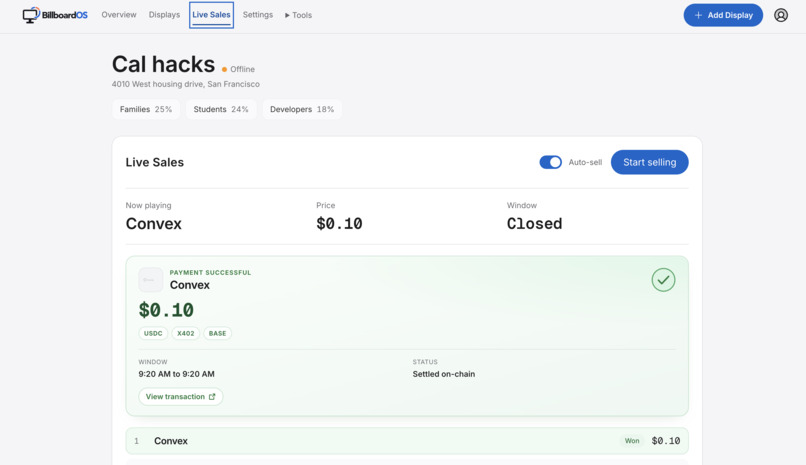Select the Convex bid row ranked 1

pos(407,441)
